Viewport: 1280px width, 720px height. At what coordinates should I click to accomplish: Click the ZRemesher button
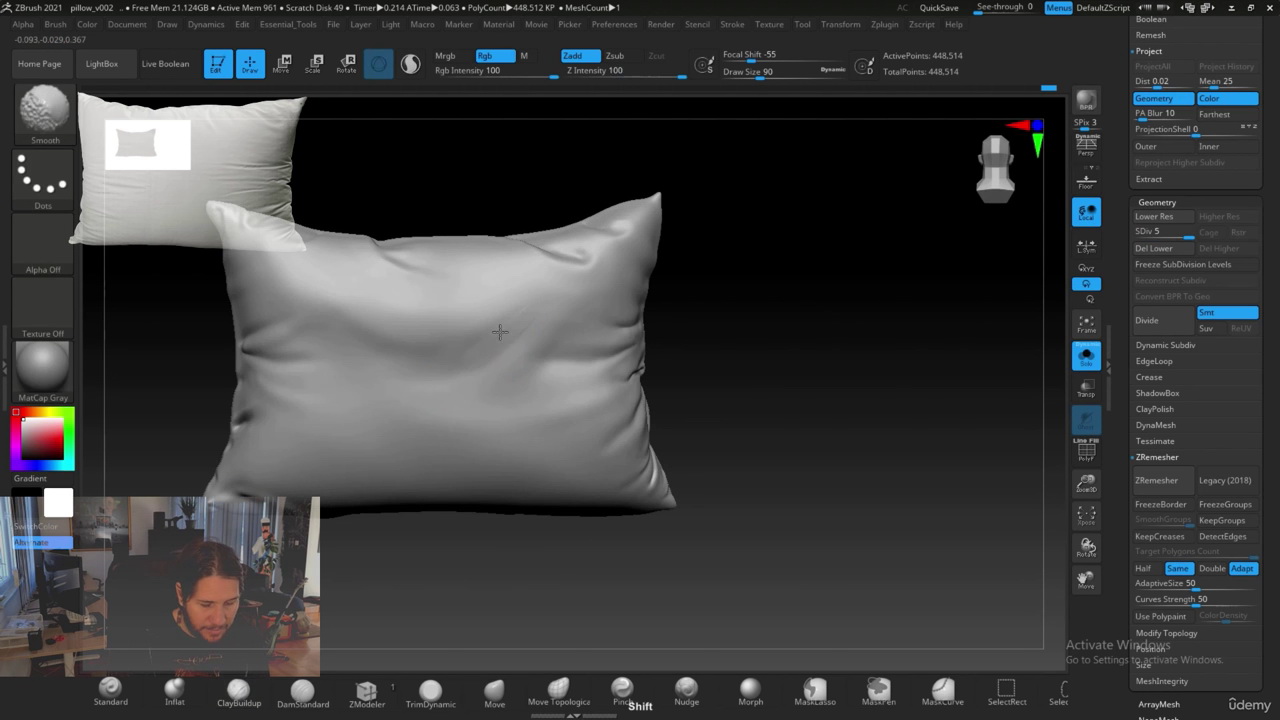pyautogui.click(x=1163, y=481)
